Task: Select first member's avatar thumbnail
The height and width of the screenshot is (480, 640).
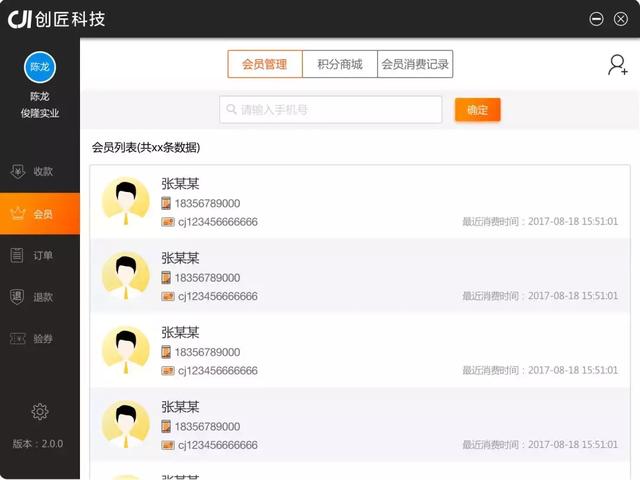Action: tap(126, 201)
